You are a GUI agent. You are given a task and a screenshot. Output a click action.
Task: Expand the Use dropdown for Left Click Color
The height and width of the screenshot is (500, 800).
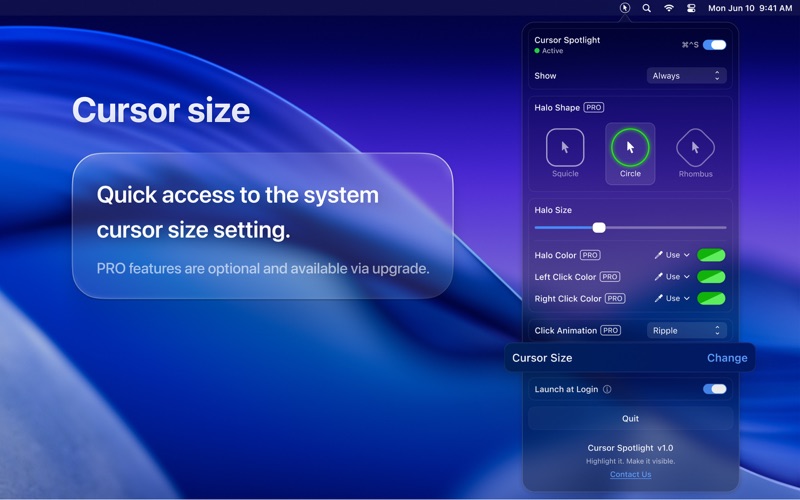coord(678,277)
